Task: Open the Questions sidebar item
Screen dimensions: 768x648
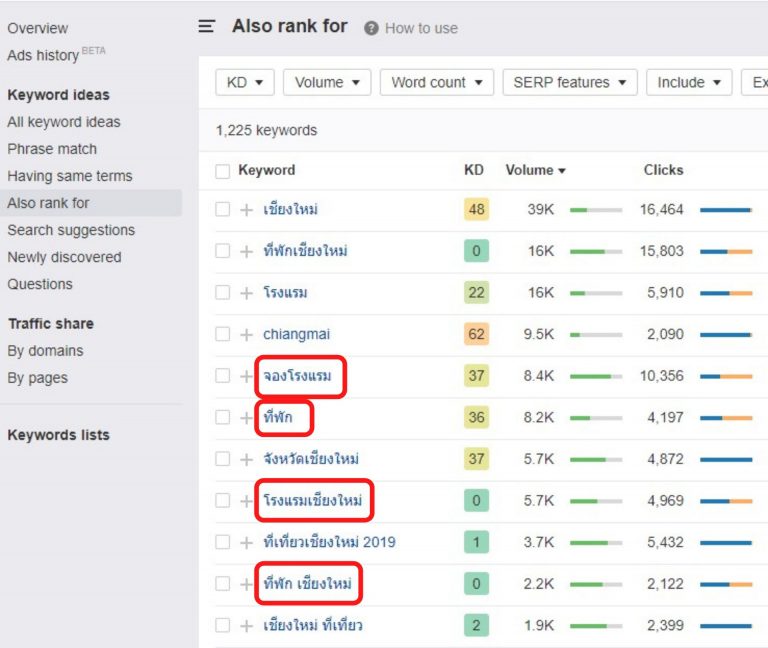Action: click(40, 284)
